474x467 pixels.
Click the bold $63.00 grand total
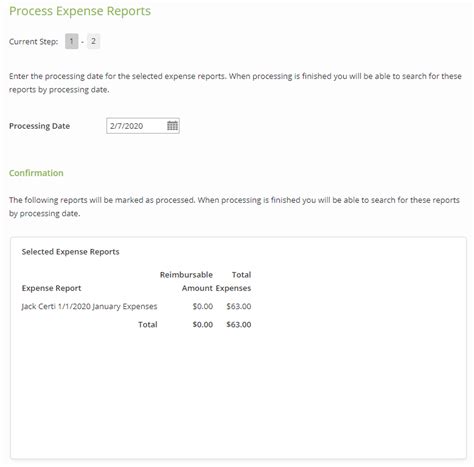pyautogui.click(x=239, y=324)
